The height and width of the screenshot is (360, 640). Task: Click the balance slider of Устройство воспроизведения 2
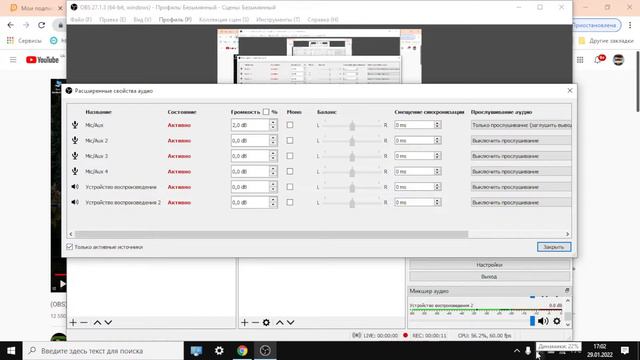(x=352, y=203)
